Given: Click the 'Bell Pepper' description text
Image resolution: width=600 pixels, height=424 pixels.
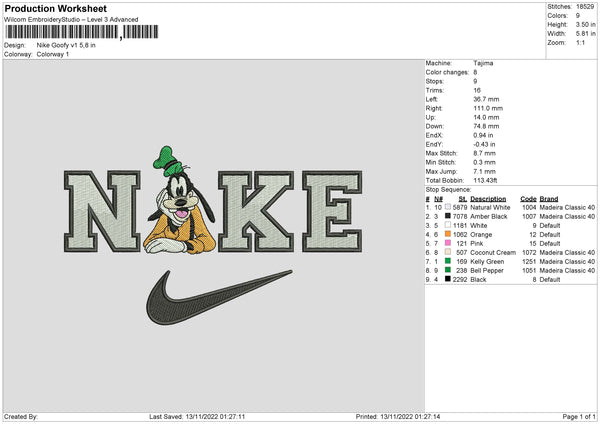Looking at the screenshot, I should (x=487, y=271).
